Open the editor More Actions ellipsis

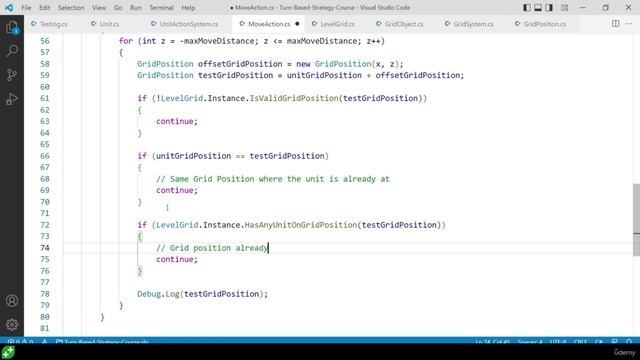point(629,24)
